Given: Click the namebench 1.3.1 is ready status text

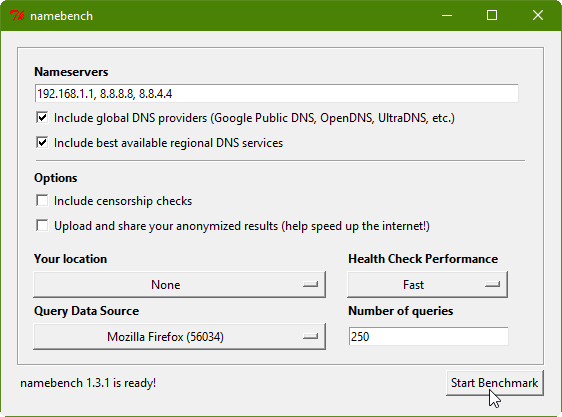Looking at the screenshot, I should (88, 383).
